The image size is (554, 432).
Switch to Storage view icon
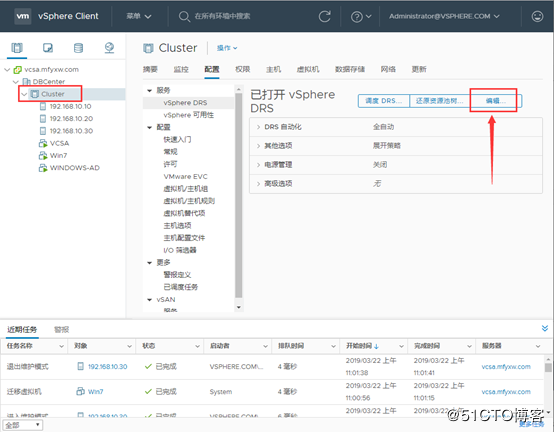tap(78, 48)
